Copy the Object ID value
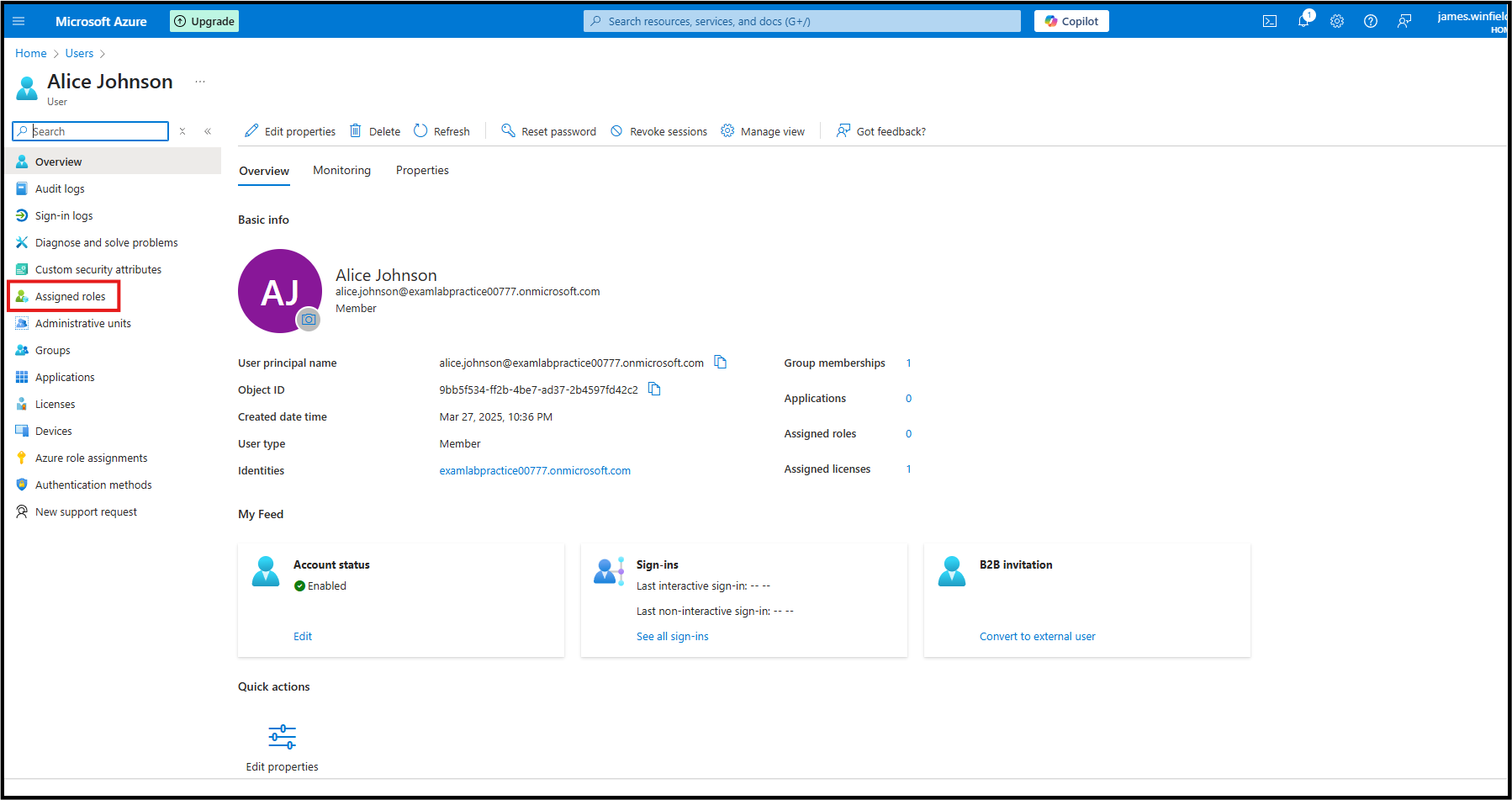This screenshot has width=1512, height=800. 654,389
